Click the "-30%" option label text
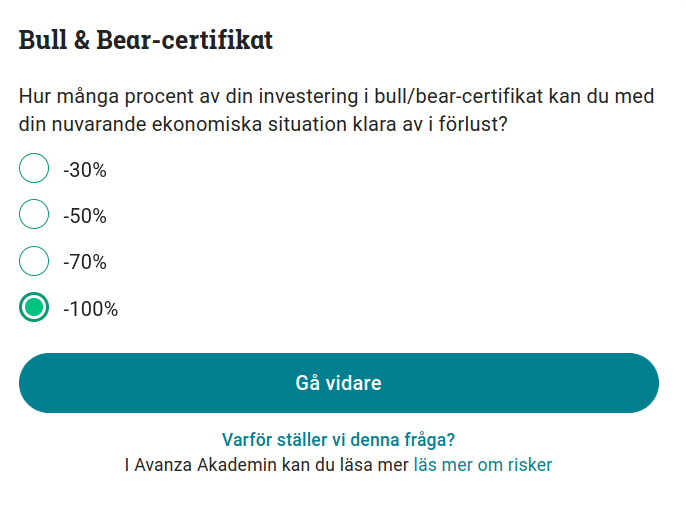 pyautogui.click(x=85, y=170)
